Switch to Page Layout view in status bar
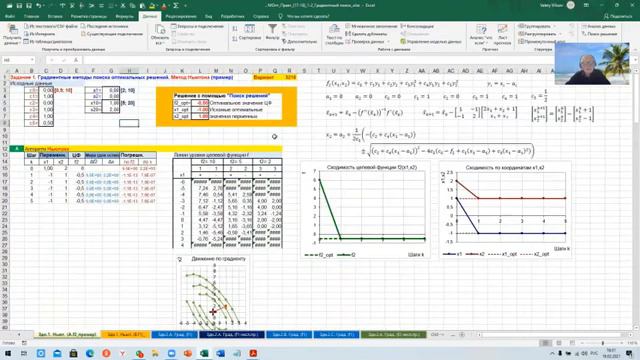Screen dimensions: 640x360 coord(559,343)
